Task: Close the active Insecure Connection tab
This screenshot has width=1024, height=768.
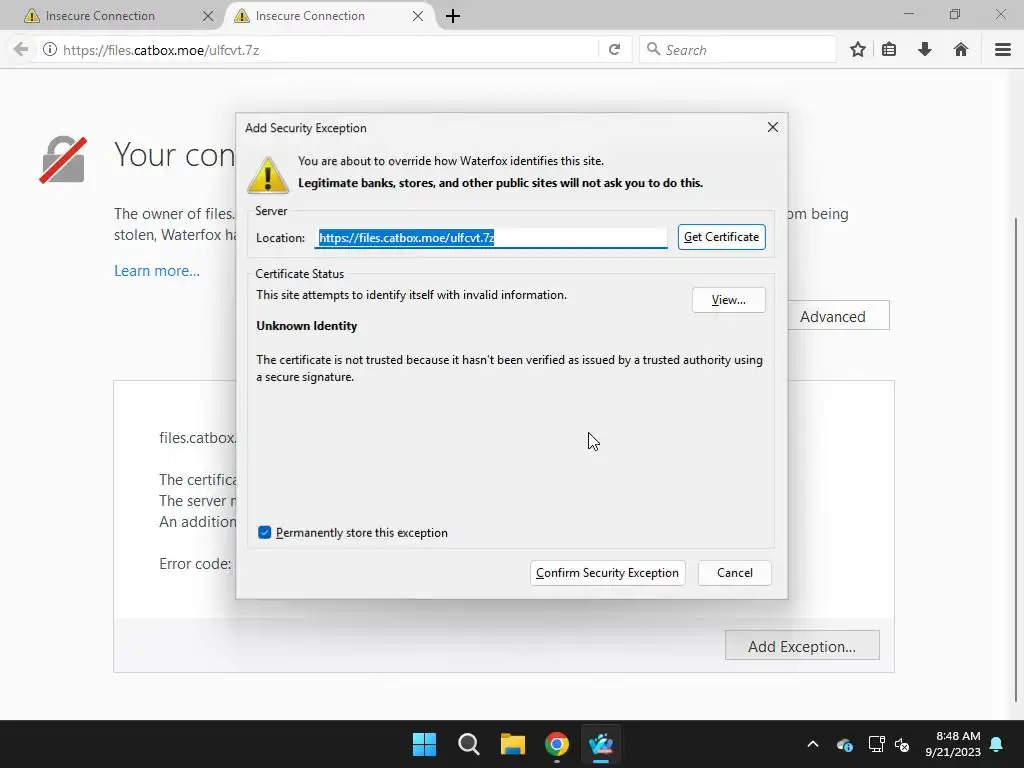Action: pos(418,16)
